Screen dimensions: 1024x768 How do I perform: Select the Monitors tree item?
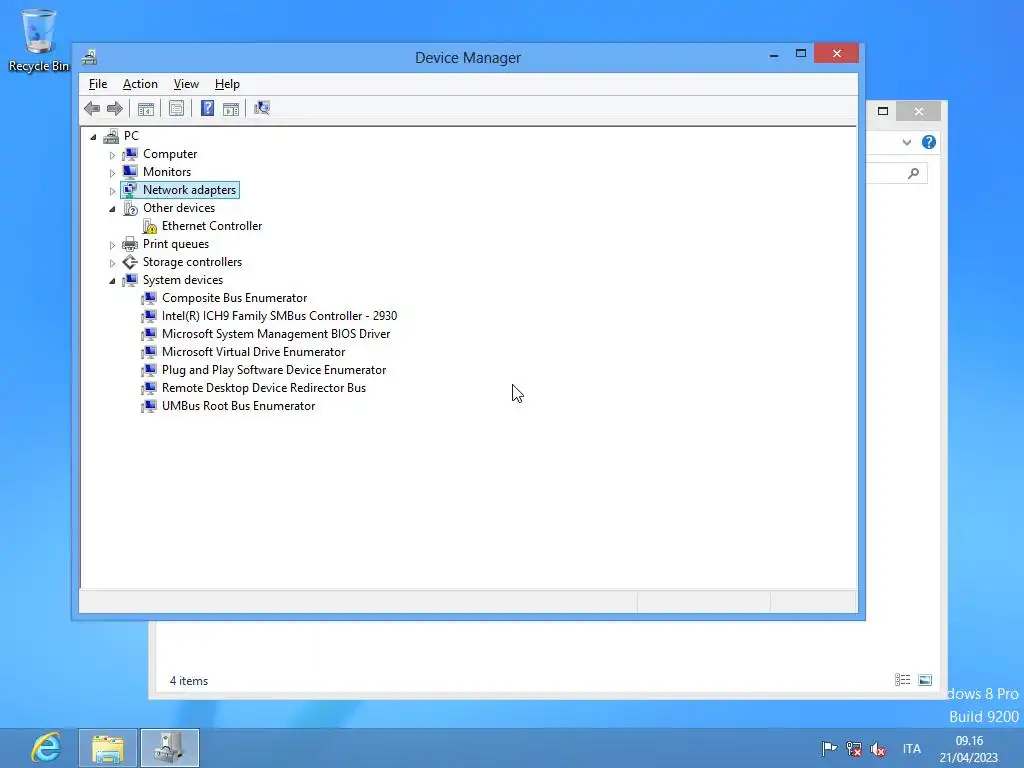167,172
